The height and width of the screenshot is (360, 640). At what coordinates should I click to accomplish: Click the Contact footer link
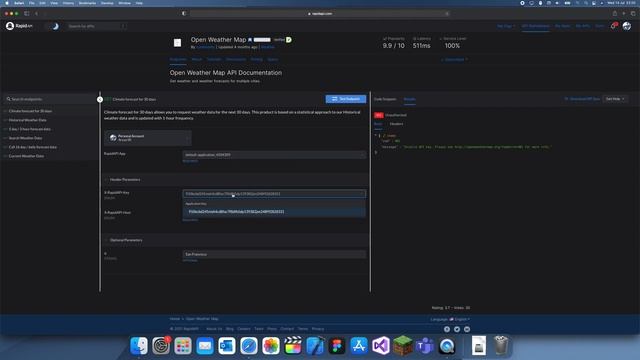coord(287,329)
